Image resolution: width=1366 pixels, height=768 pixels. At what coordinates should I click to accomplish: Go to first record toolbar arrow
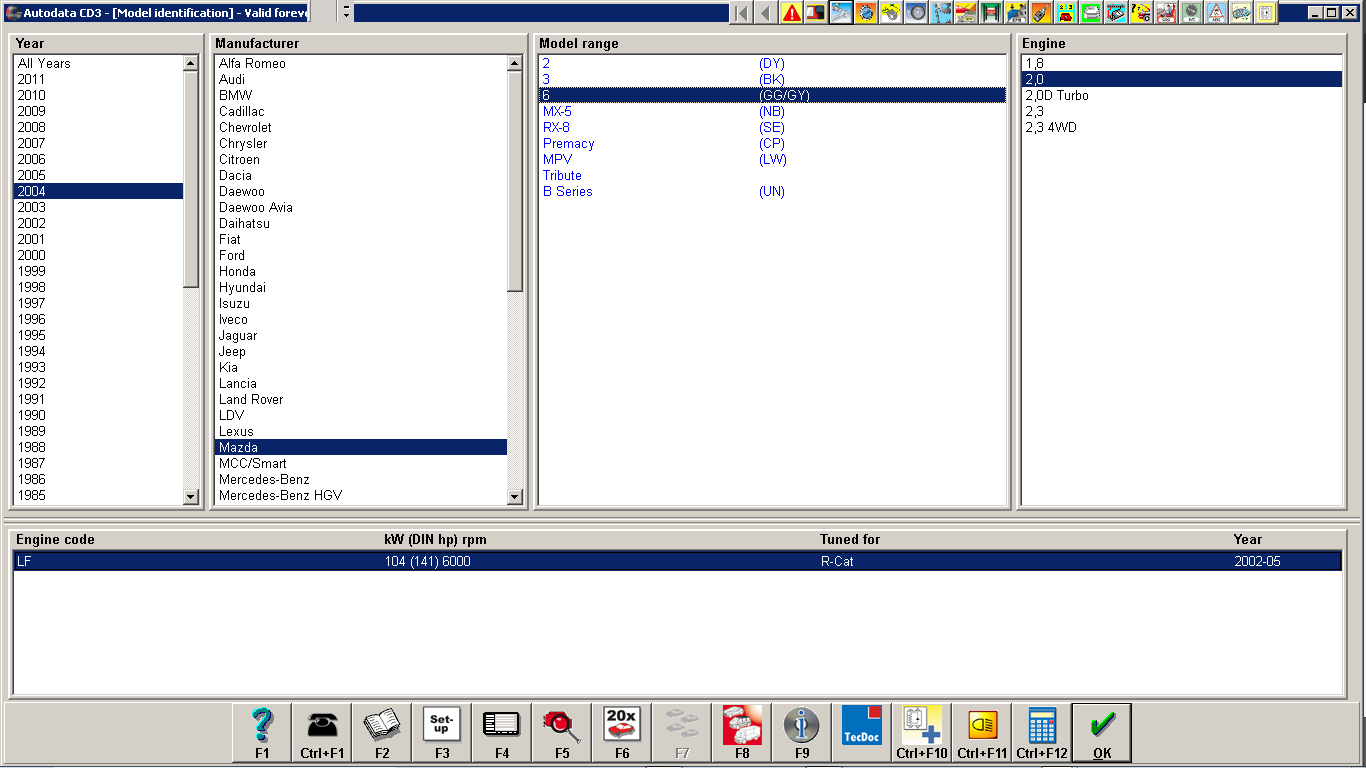742,12
